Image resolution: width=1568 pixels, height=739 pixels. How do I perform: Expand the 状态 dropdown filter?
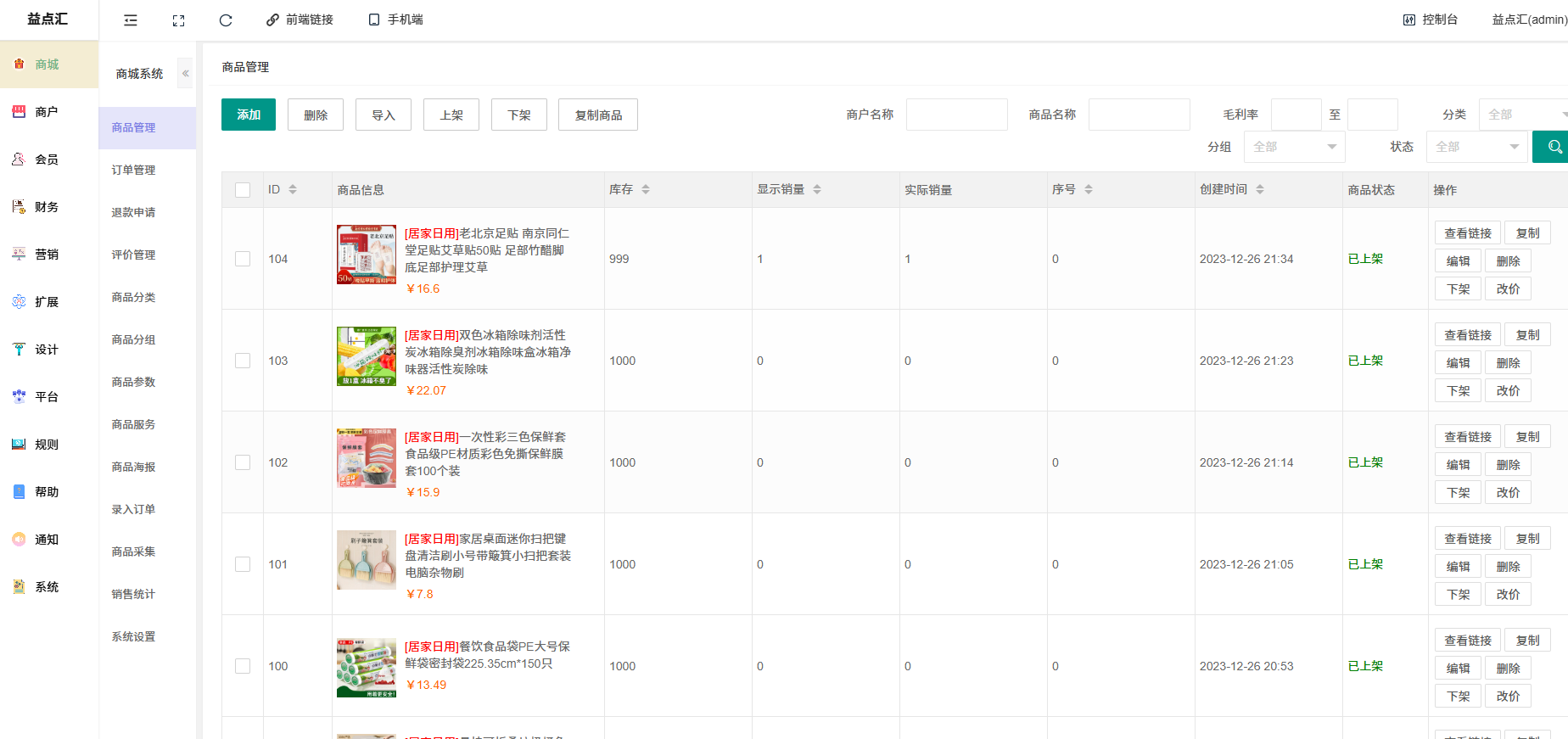[x=1476, y=147]
